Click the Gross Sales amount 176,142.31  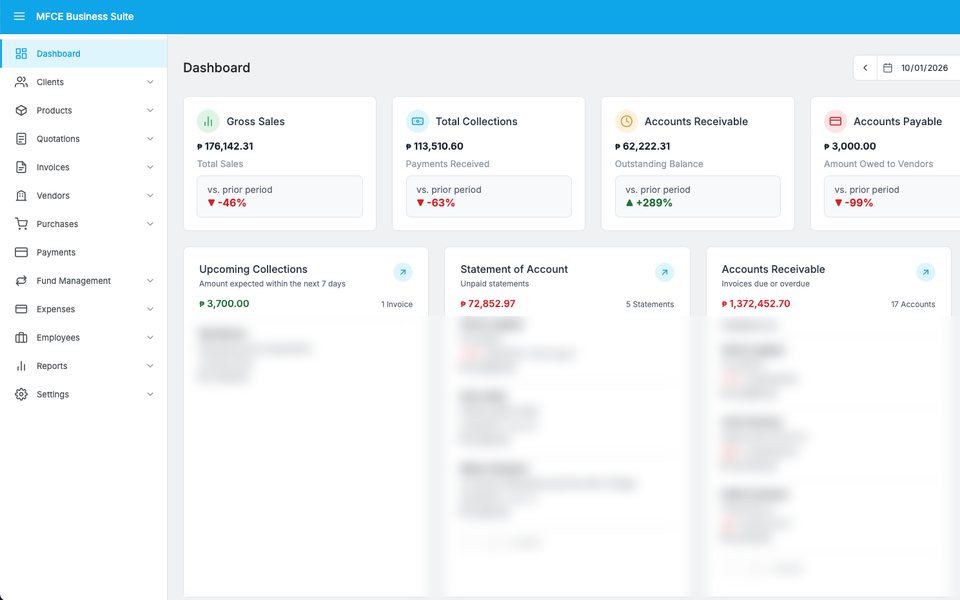(225, 146)
